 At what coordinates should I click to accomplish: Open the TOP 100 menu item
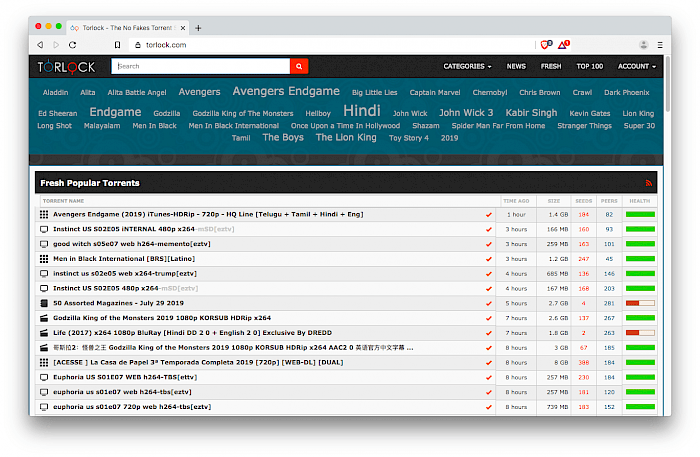[589, 66]
